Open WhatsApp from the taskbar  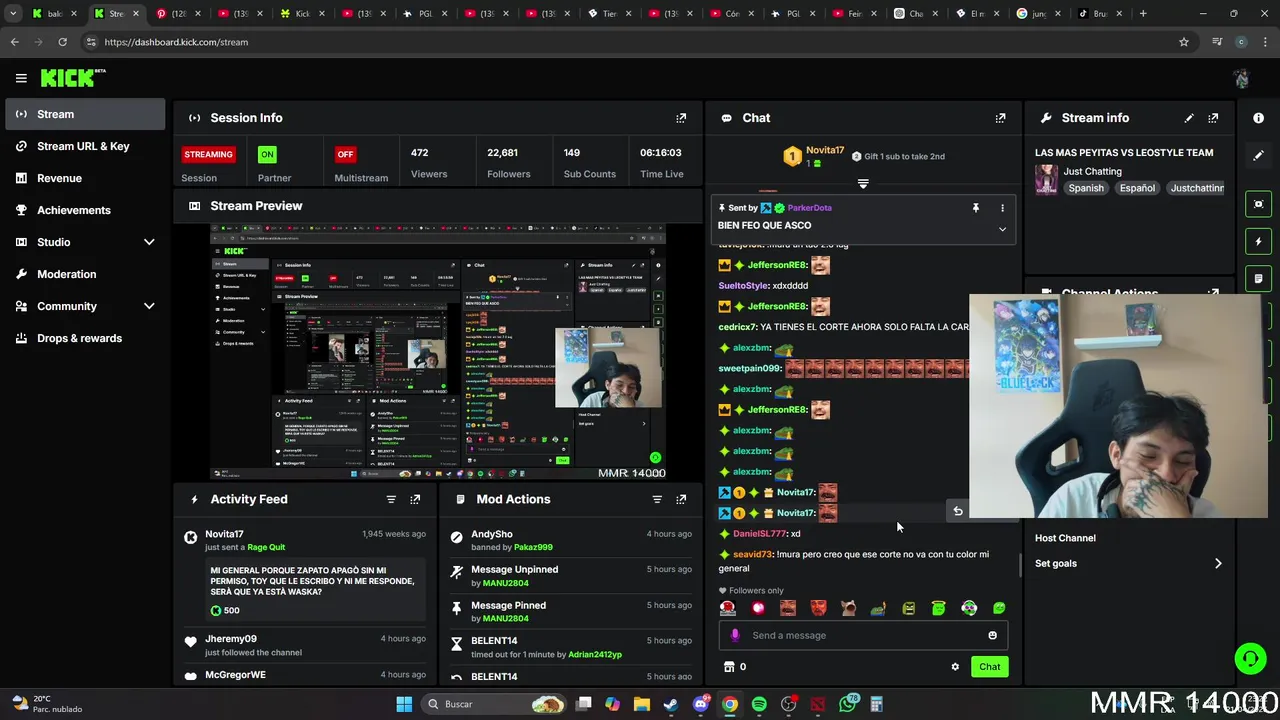(x=848, y=704)
